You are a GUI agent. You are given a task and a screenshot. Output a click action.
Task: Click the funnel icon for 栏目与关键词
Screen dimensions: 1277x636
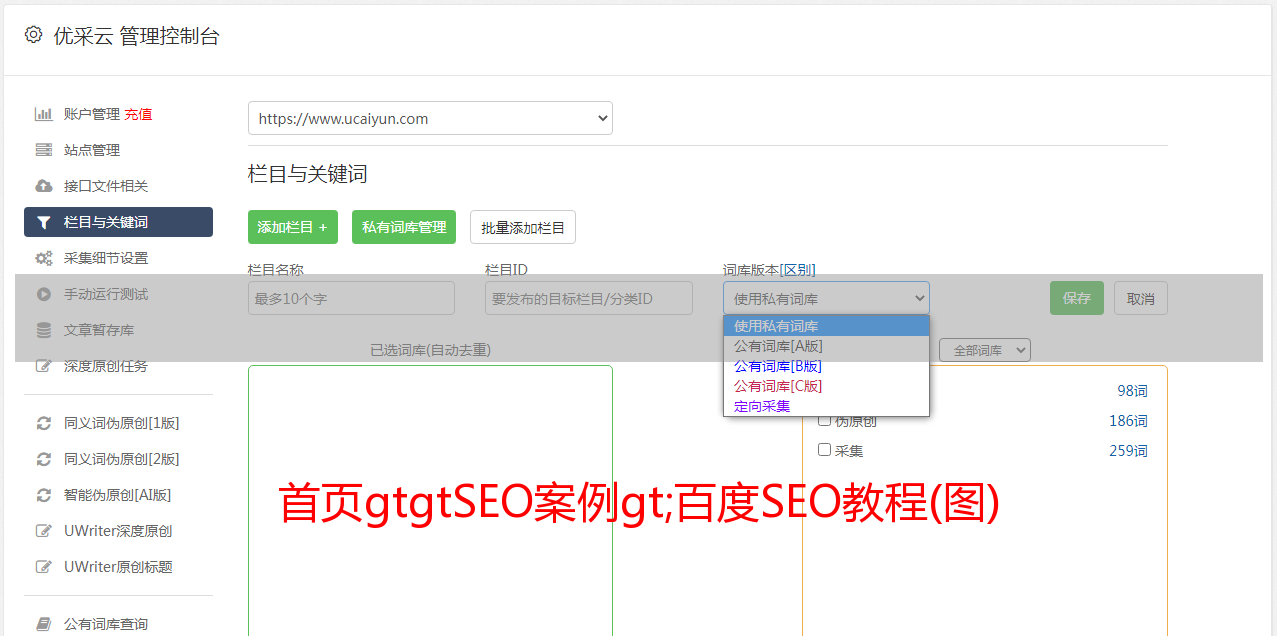(x=43, y=222)
